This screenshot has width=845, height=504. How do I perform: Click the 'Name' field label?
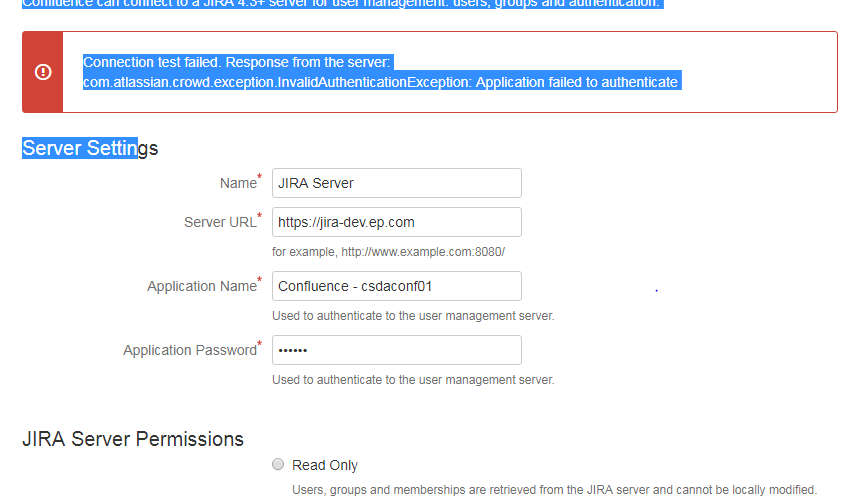(238, 183)
